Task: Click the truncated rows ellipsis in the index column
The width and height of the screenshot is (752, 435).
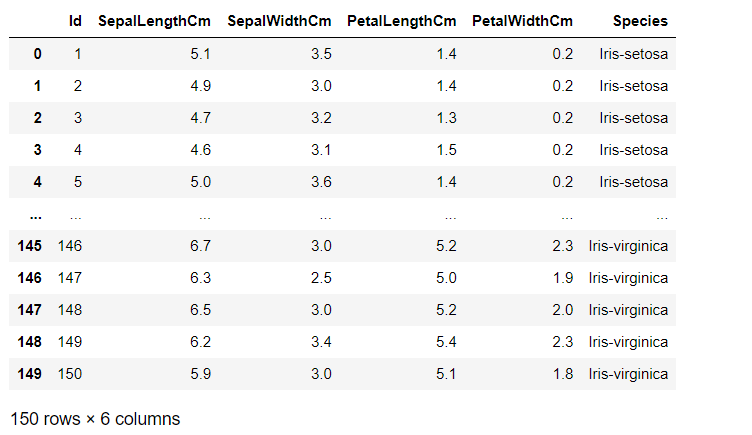Action: [x=35, y=217]
